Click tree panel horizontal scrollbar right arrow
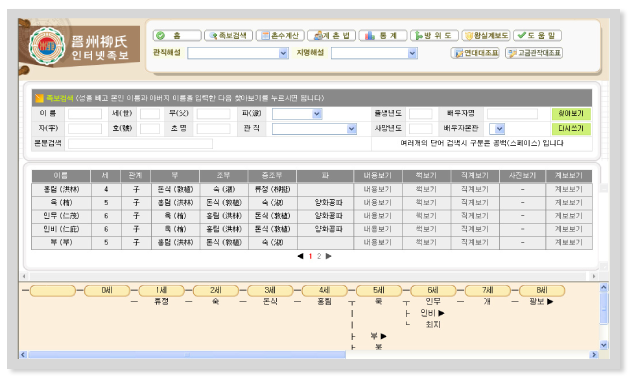Viewport: 629px width, 379px height. 594,355
